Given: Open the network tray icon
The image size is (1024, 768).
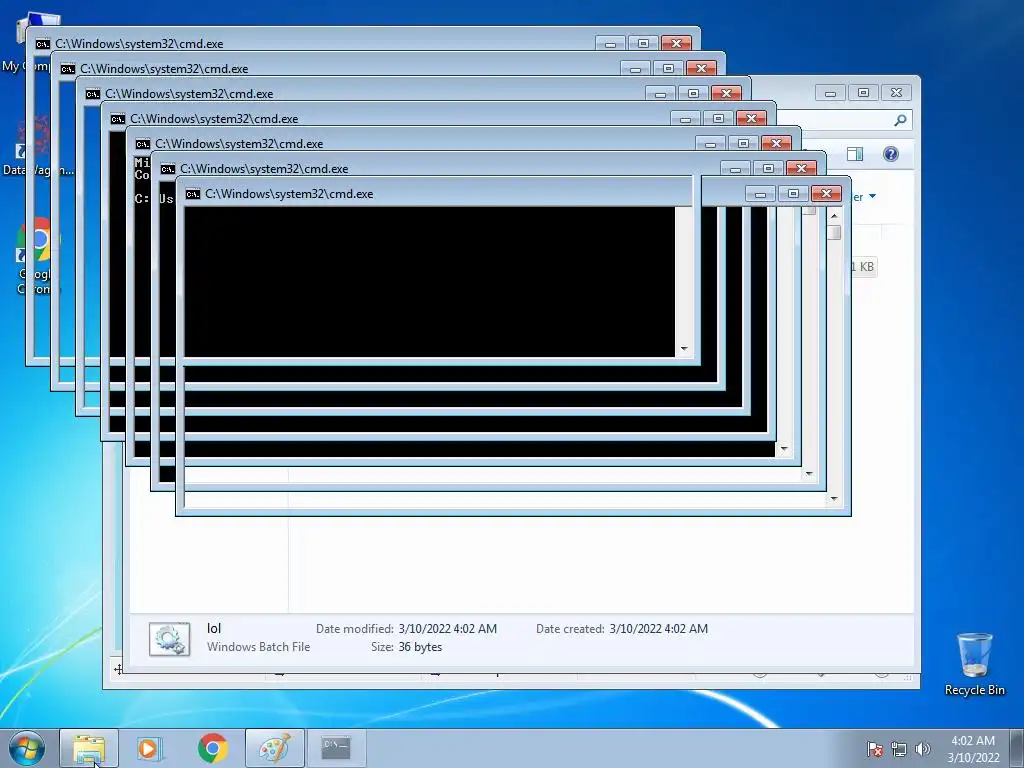Looking at the screenshot, I should point(899,748).
